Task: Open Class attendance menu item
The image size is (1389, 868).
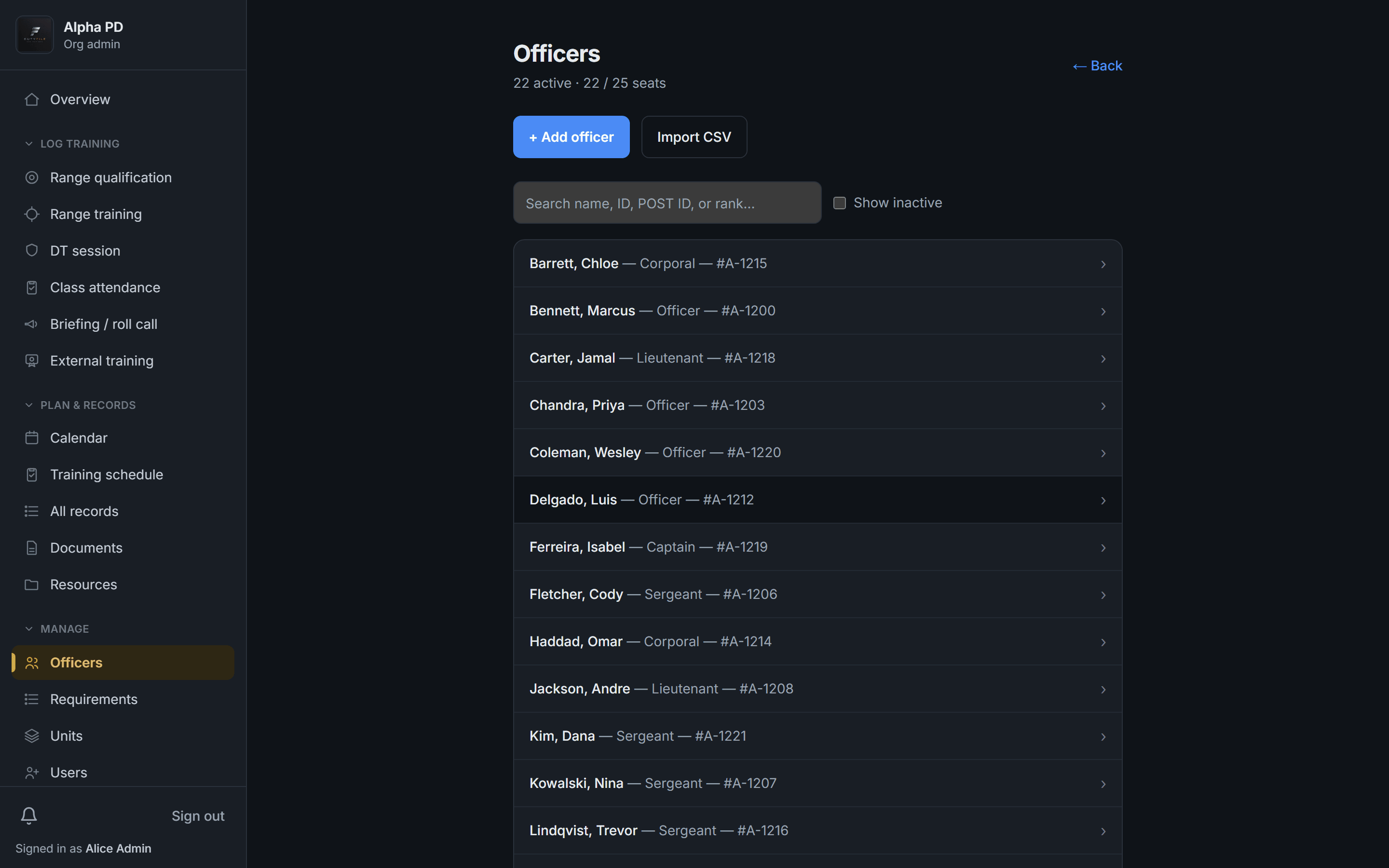Action: click(123, 287)
